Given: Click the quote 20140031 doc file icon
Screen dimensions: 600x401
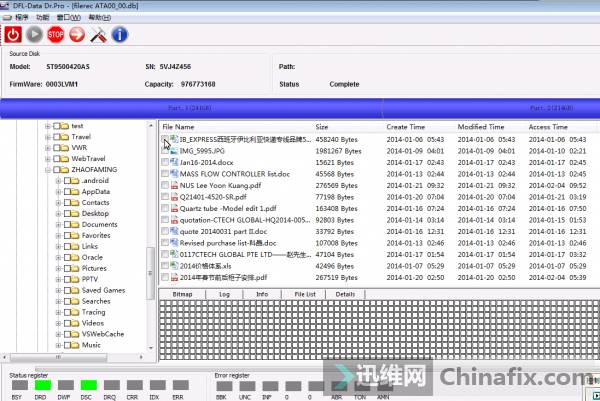Looking at the screenshot, I should (174, 231).
